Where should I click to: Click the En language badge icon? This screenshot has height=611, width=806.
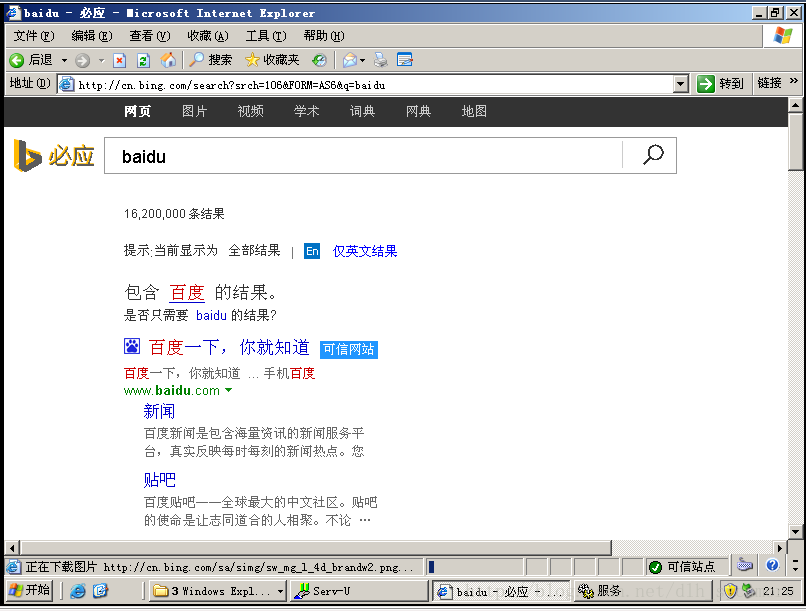pos(312,251)
